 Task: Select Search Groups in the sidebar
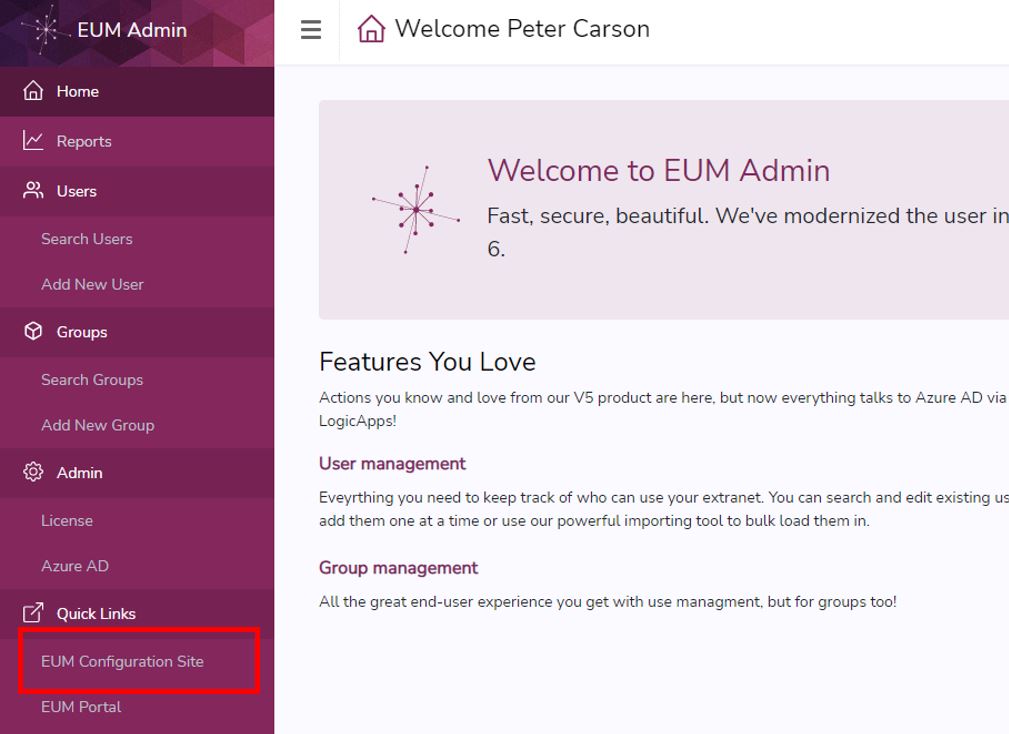point(92,380)
